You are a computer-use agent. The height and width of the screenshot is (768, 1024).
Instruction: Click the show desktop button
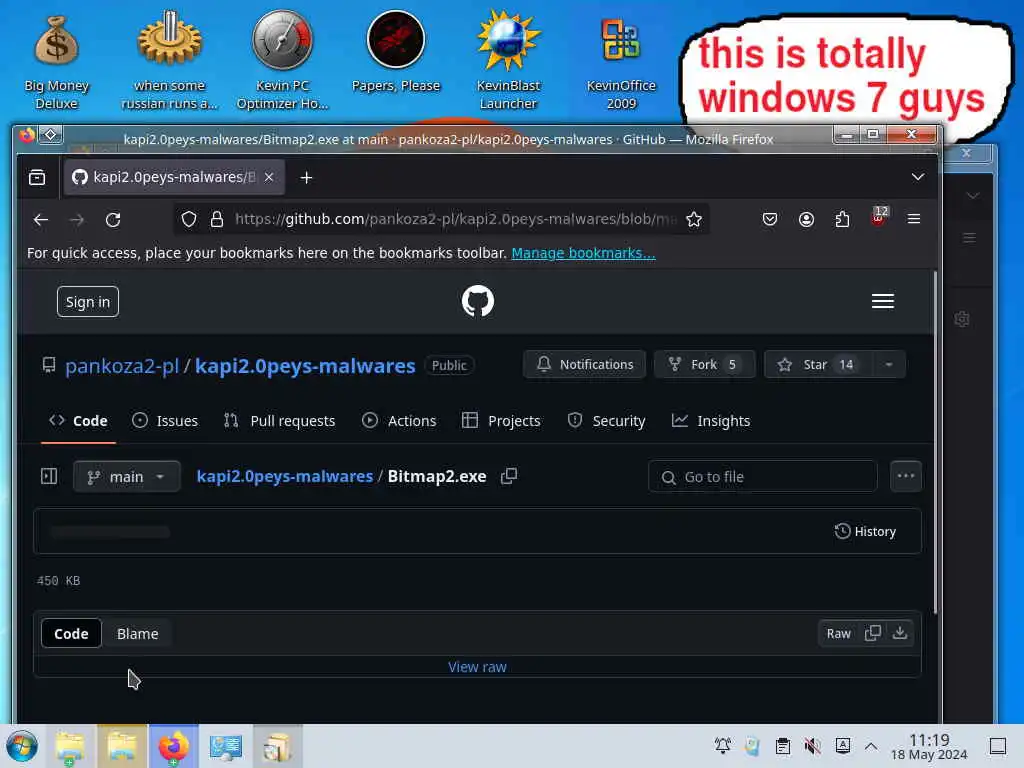(x=998, y=746)
